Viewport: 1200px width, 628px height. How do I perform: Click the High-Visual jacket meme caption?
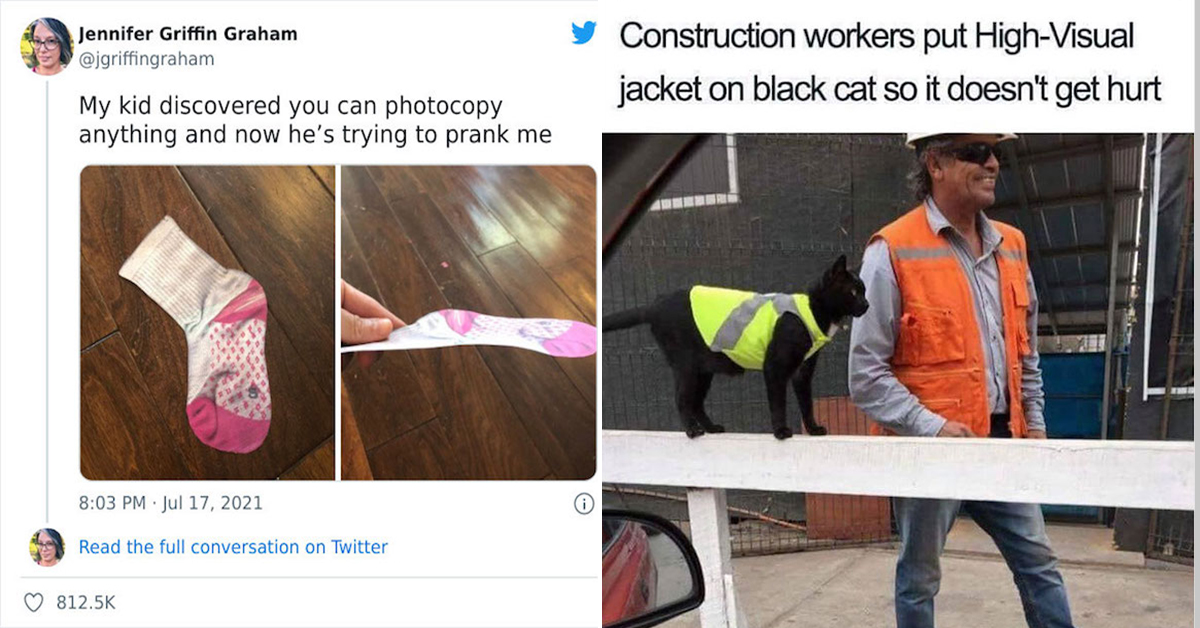(x=890, y=63)
